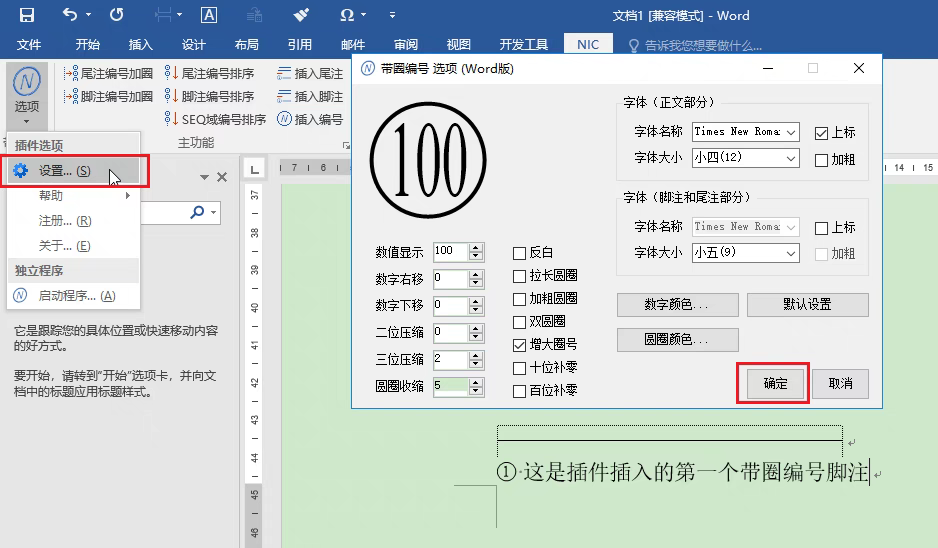Select 设置...(S) in the plugin menu
This screenshot has height=548, width=938.
click(74, 171)
